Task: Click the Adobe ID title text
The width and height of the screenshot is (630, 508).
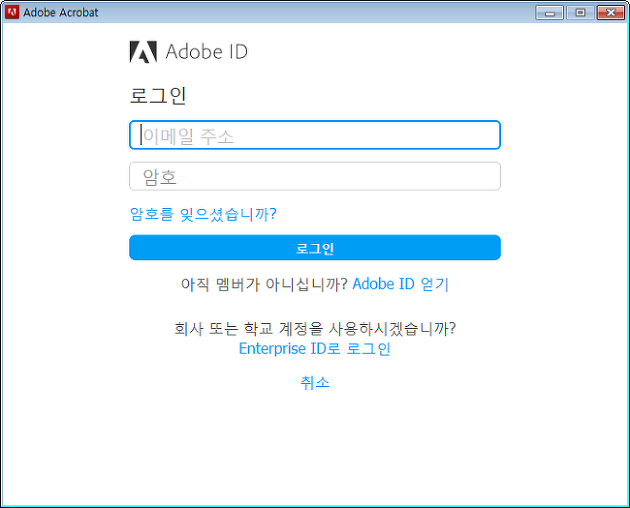Action: click(207, 52)
